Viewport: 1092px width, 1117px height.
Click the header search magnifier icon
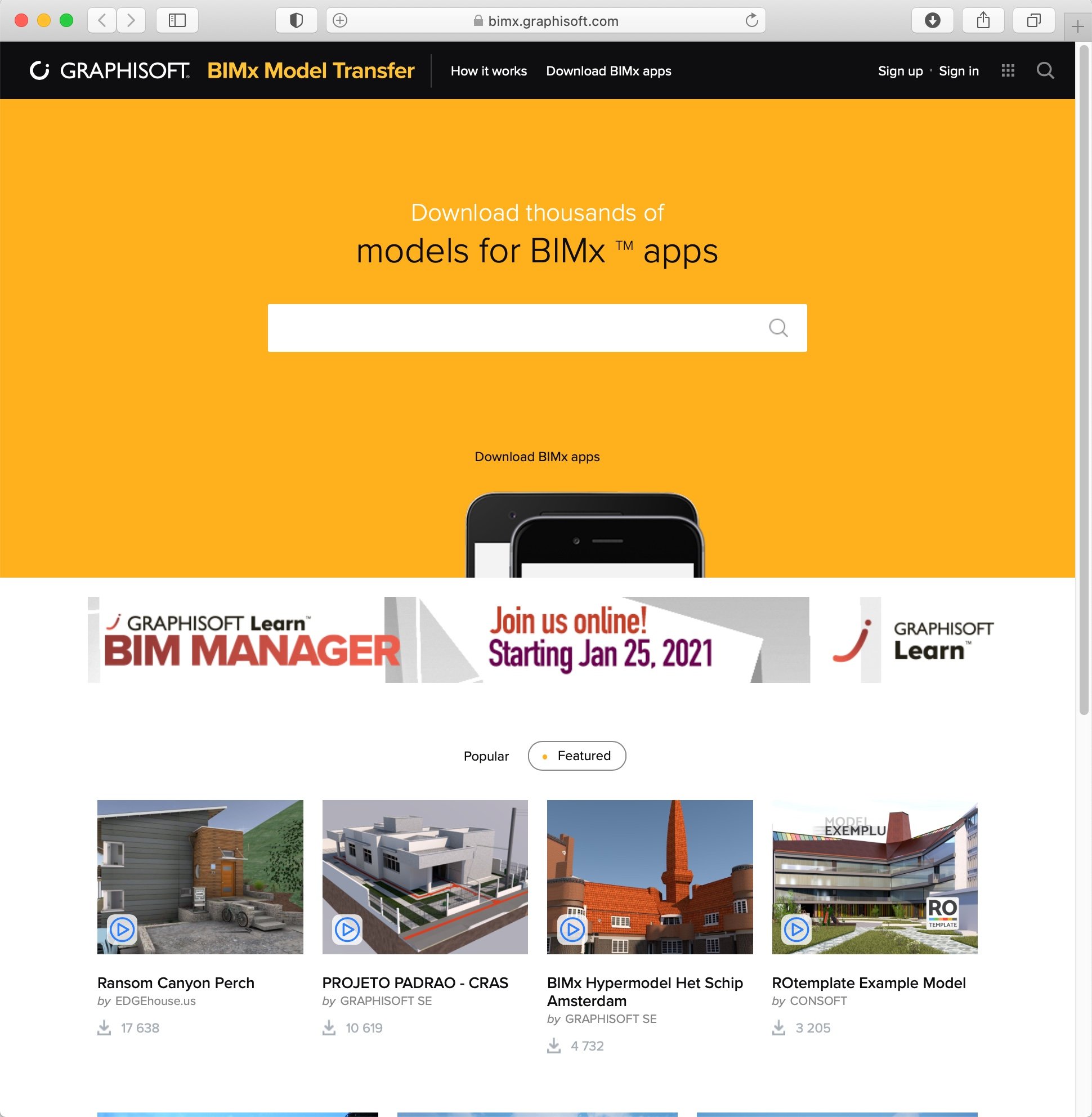click(1045, 70)
